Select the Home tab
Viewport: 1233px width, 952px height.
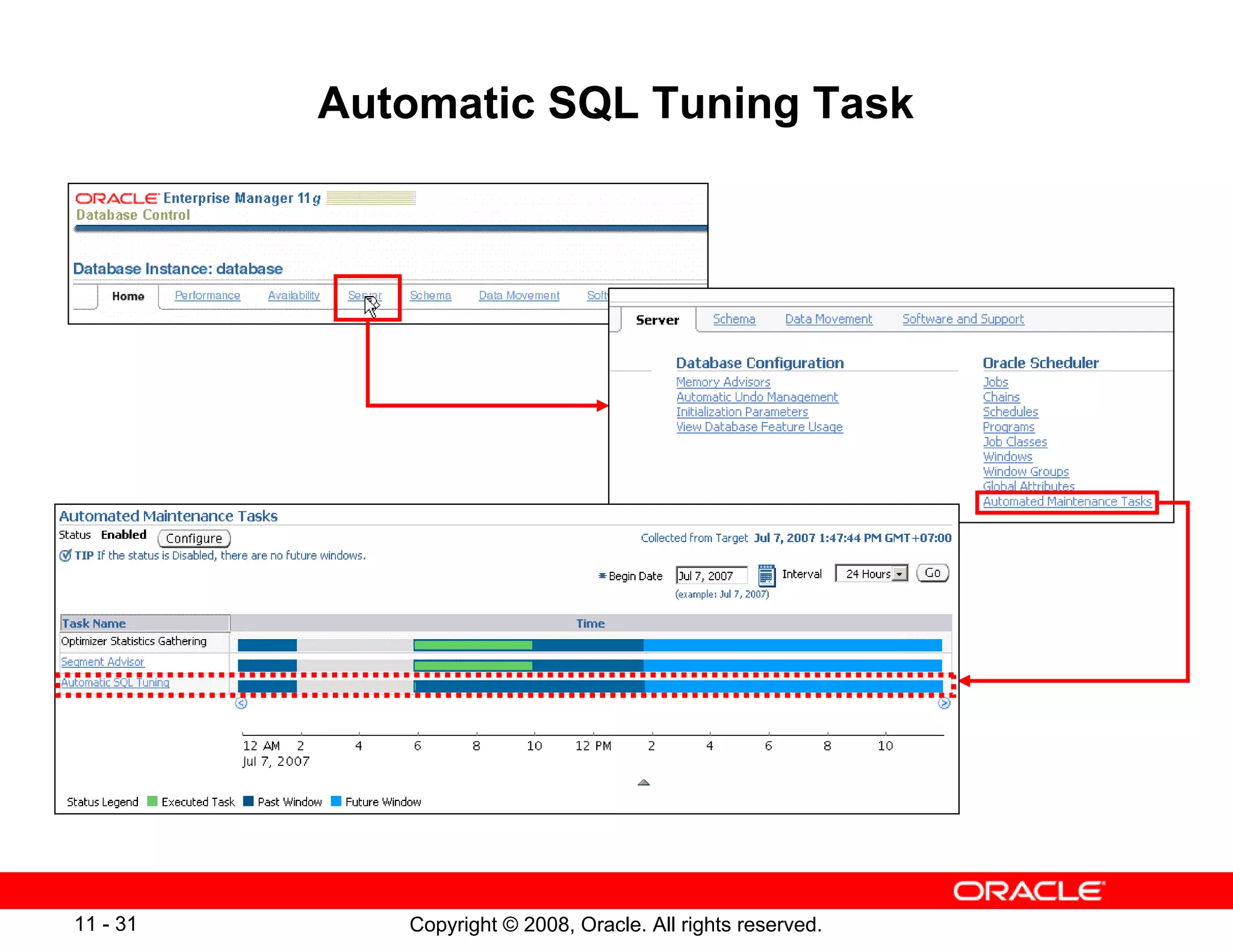(128, 296)
